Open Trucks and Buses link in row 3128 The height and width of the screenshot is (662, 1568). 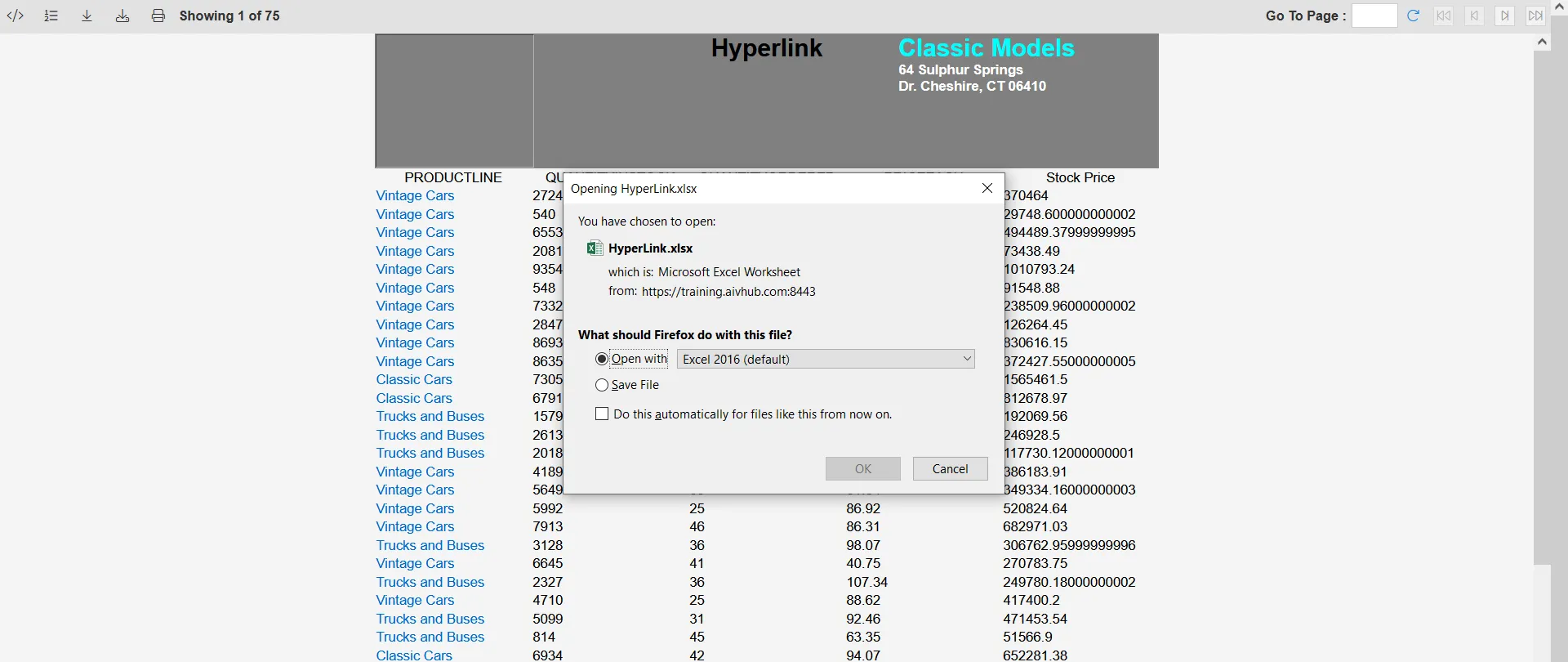point(430,545)
